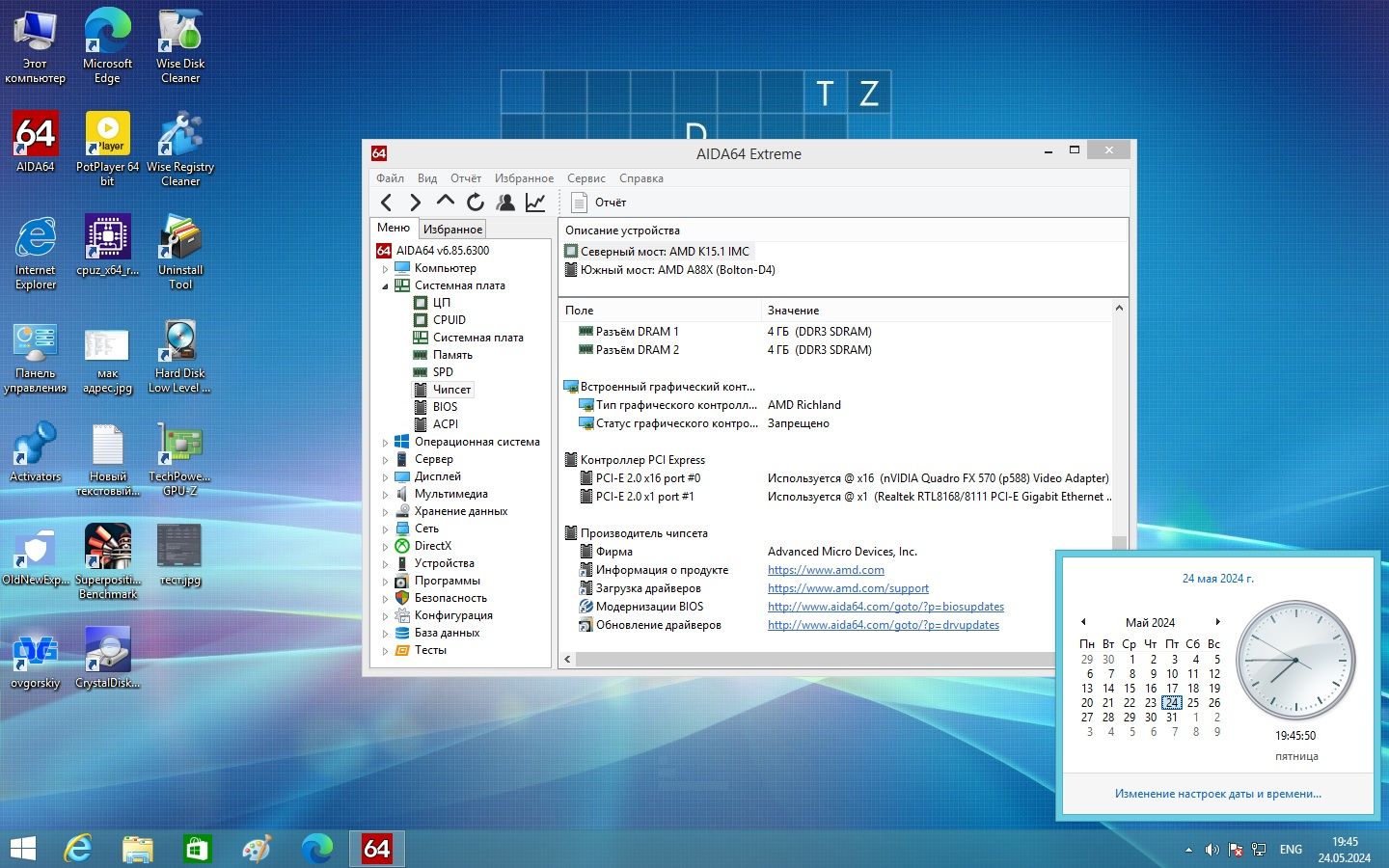This screenshot has height=868, width=1389.
Task: Click the Refresh toolbar icon
Action: [475, 203]
